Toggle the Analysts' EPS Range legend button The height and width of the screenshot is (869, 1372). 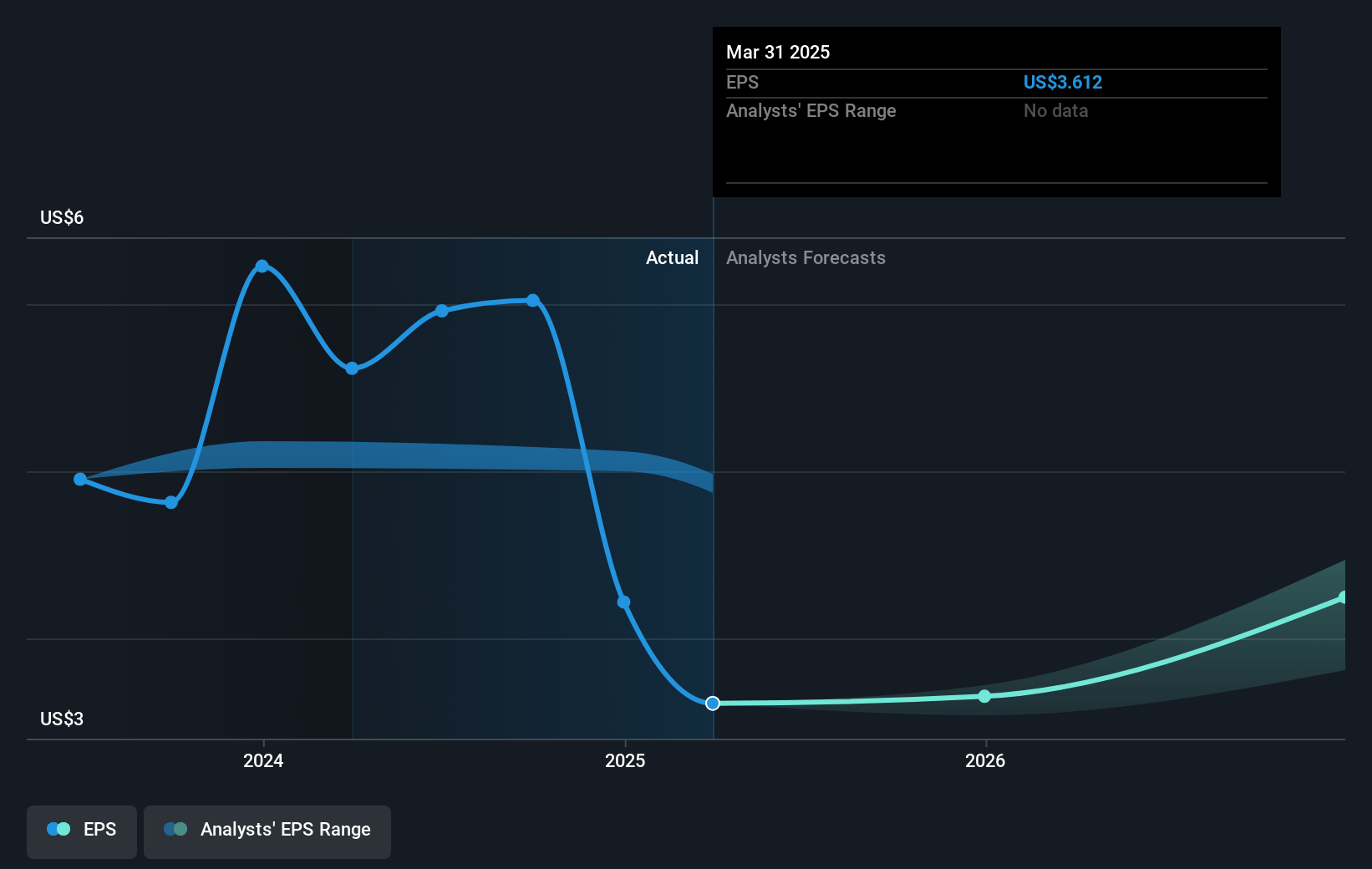click(x=267, y=831)
